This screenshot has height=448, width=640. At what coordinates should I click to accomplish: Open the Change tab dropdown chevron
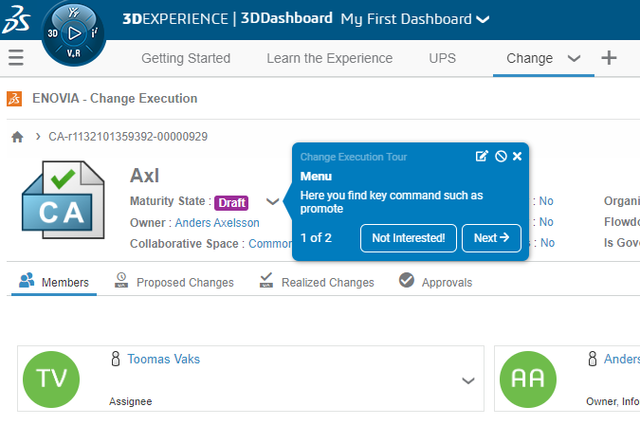click(x=574, y=58)
